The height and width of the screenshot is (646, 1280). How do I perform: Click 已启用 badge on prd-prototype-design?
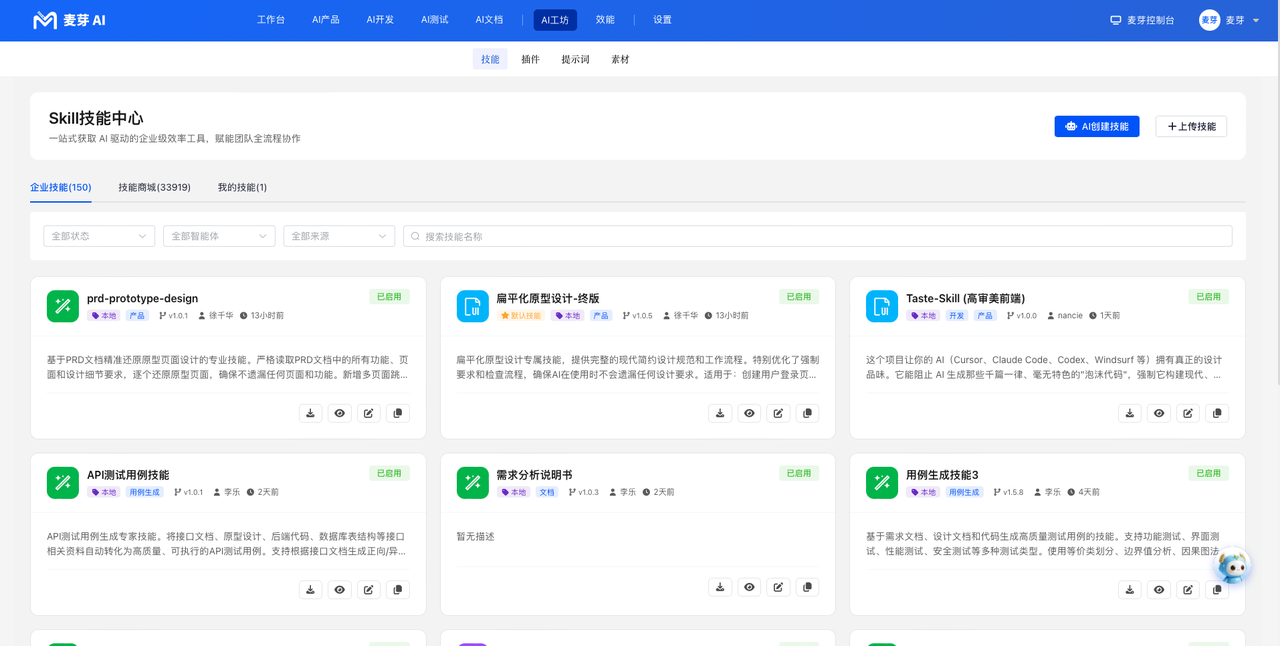click(389, 297)
